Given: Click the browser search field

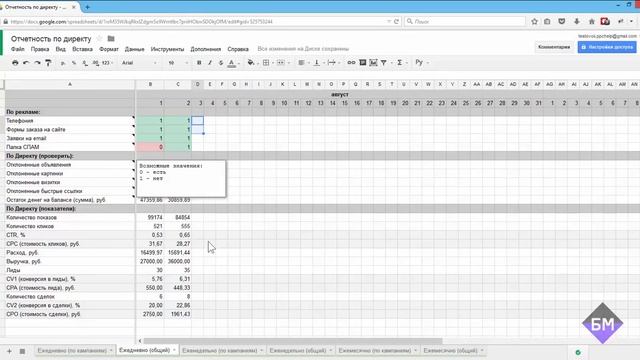Looking at the screenshot, I should tap(465, 22).
